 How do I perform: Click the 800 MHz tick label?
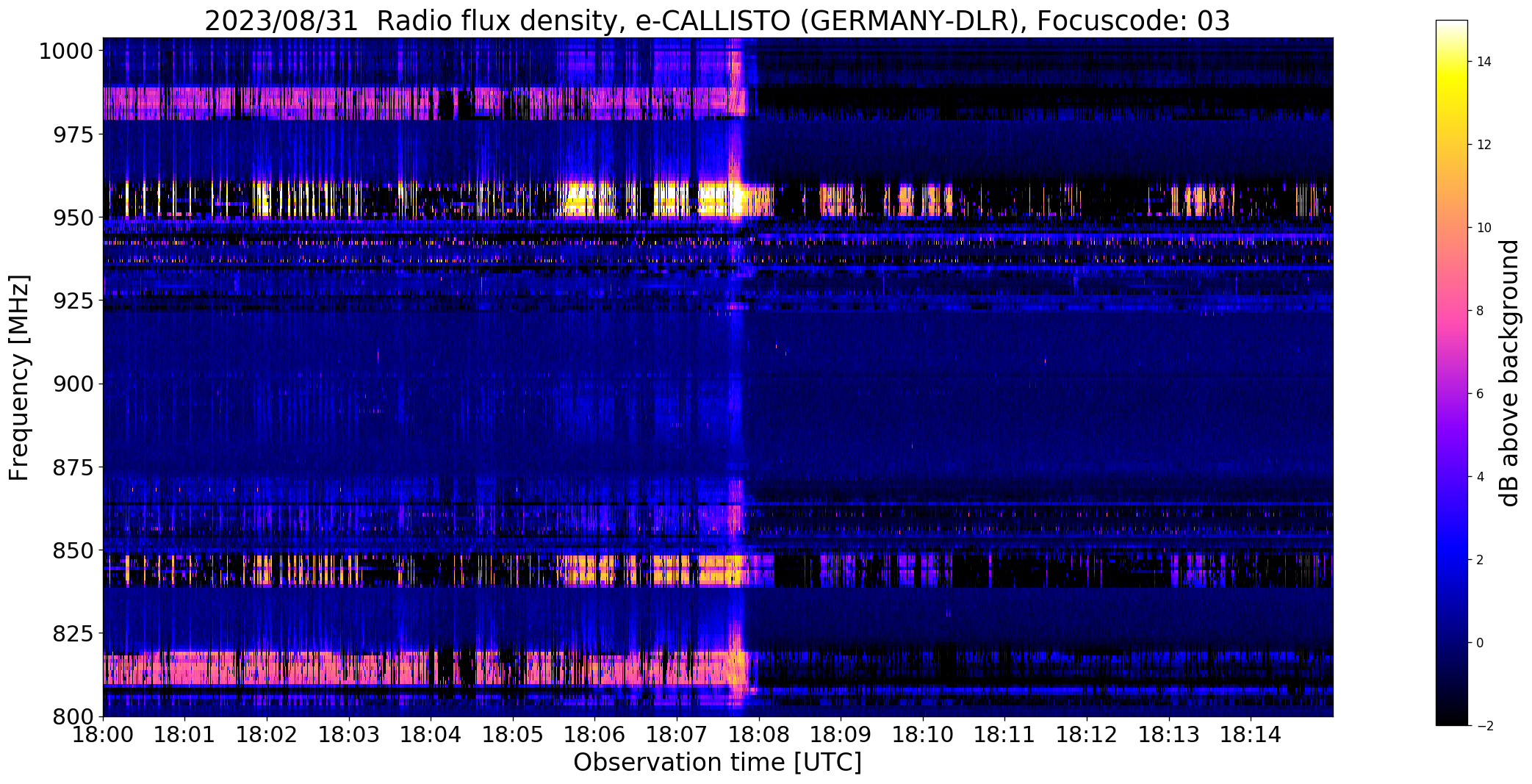tap(72, 716)
